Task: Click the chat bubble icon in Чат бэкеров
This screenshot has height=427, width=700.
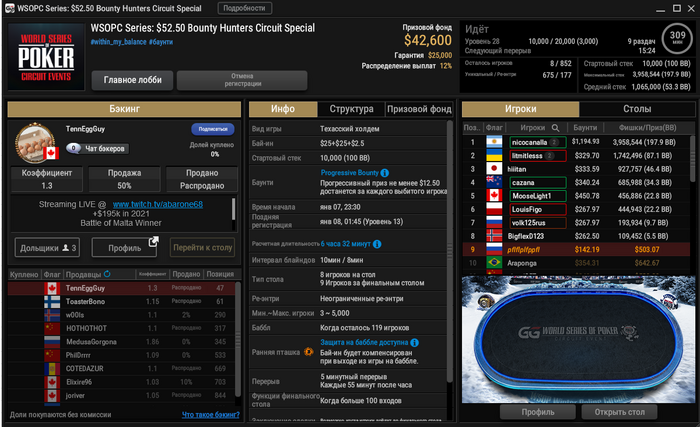Action: (x=74, y=148)
